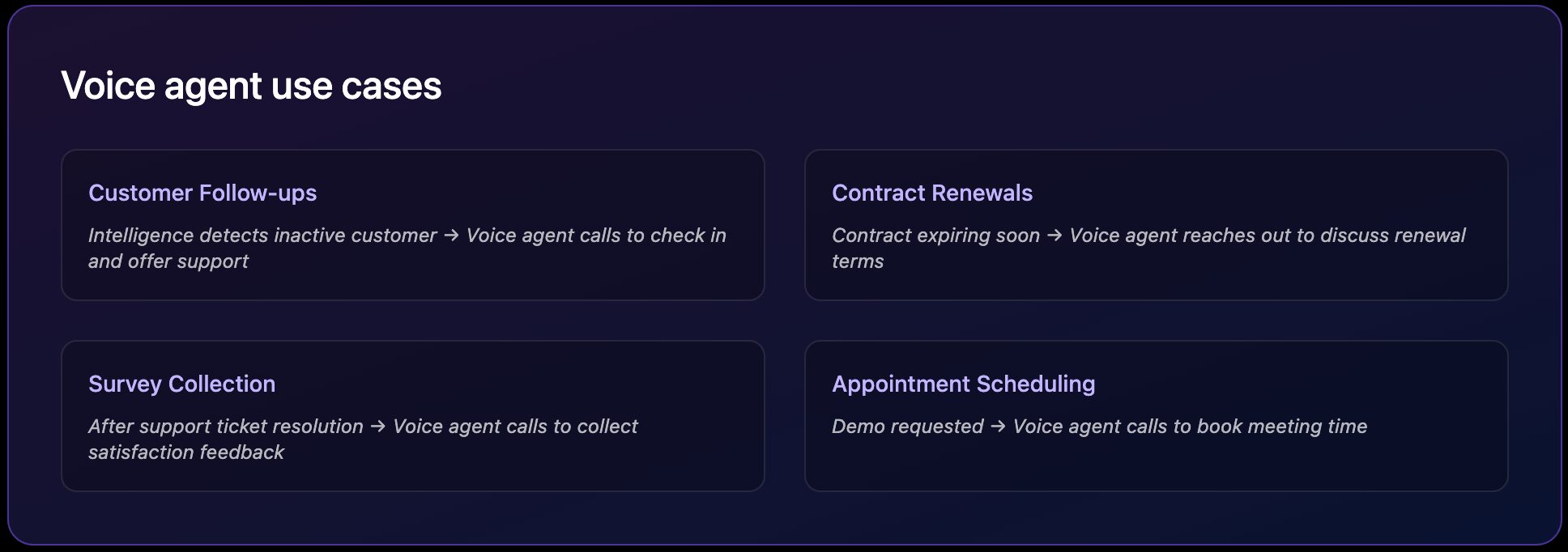Click the "satisfaction feedback" line
Viewport: 1568px width, 552px height.
coord(186,452)
